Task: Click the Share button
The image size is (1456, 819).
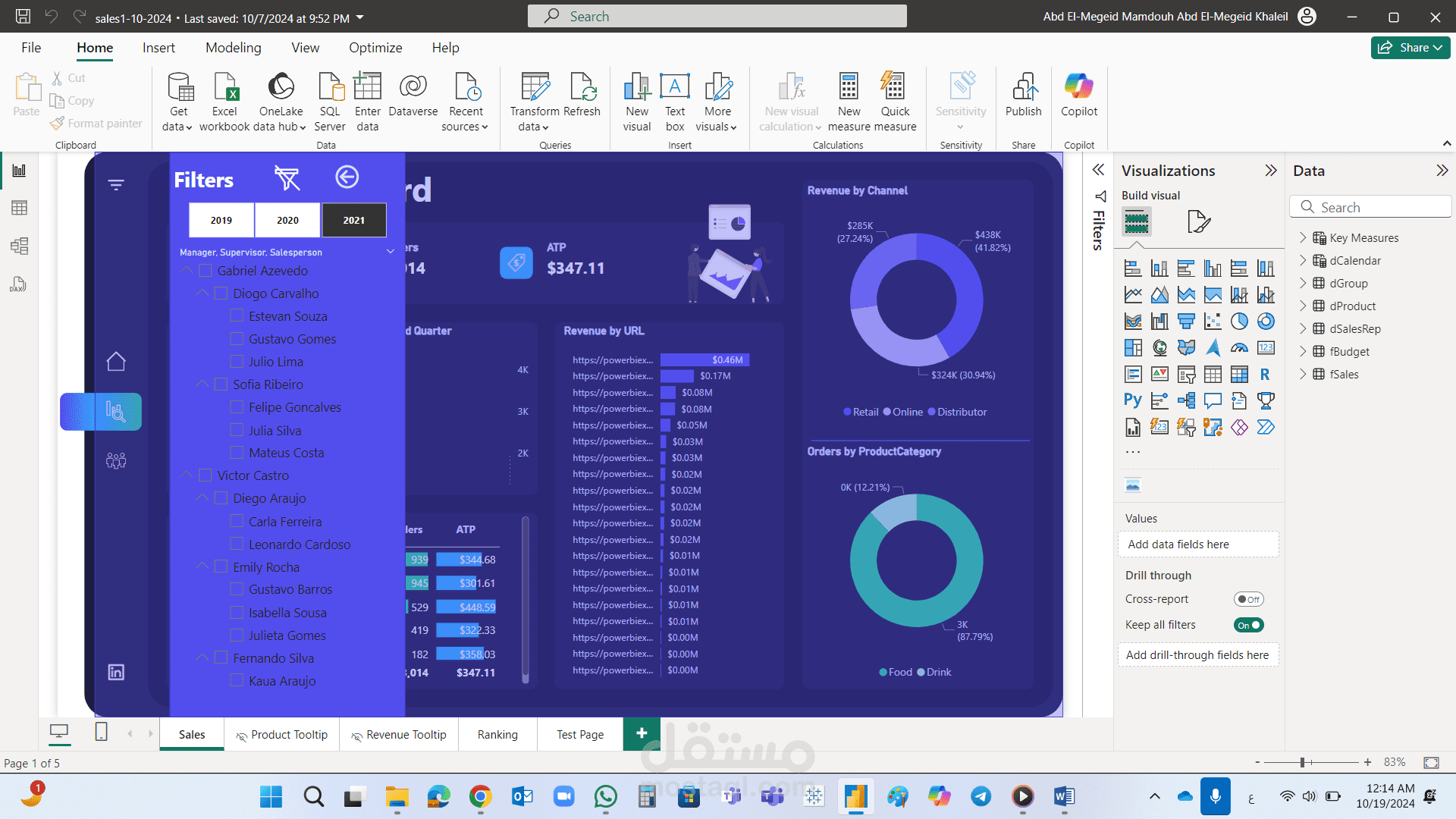Action: point(1410,48)
